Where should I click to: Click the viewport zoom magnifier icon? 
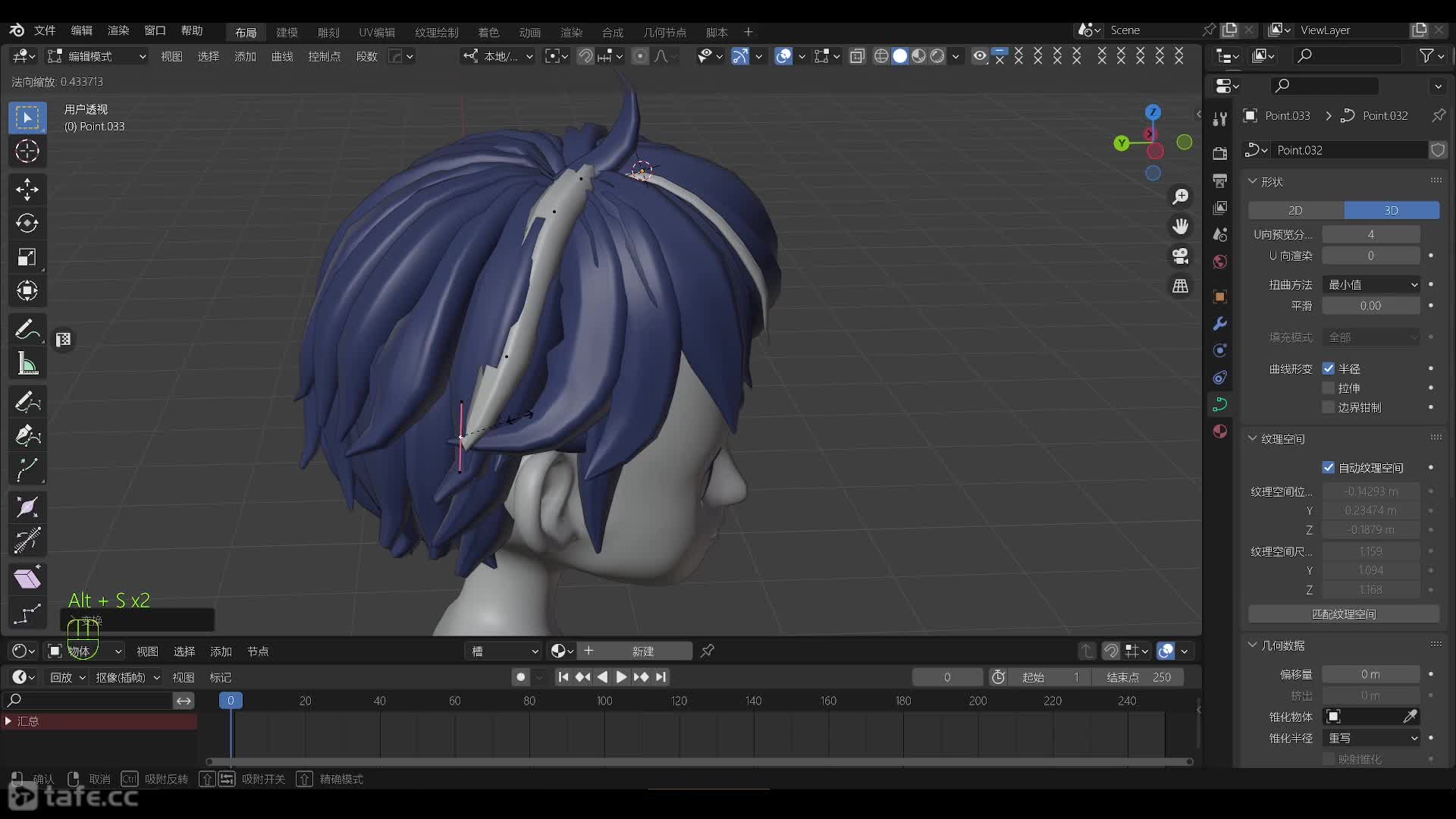(1181, 196)
